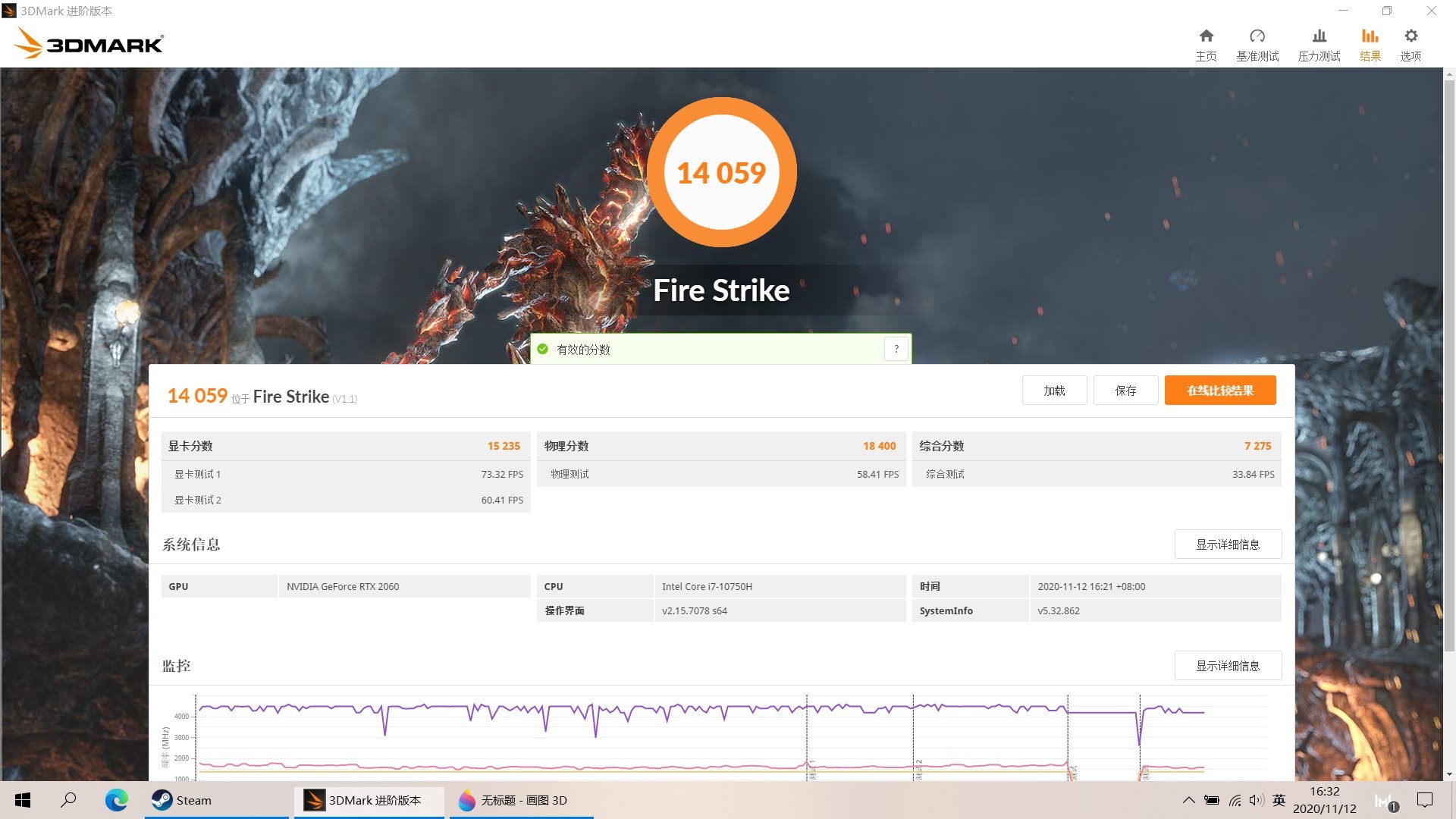Click 在线比较结果 compare online button

(1220, 391)
